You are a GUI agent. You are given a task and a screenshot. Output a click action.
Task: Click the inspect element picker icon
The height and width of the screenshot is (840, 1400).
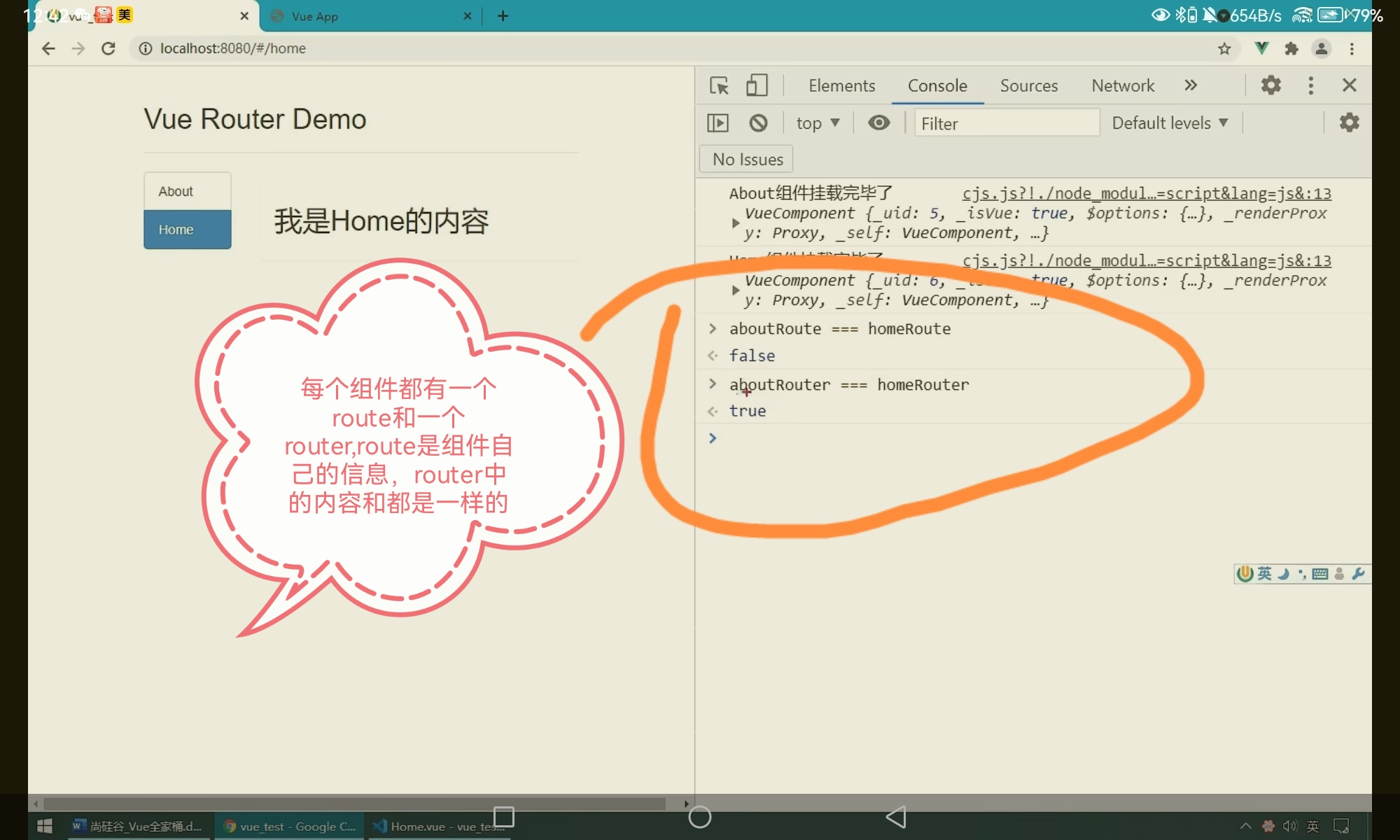click(x=719, y=85)
